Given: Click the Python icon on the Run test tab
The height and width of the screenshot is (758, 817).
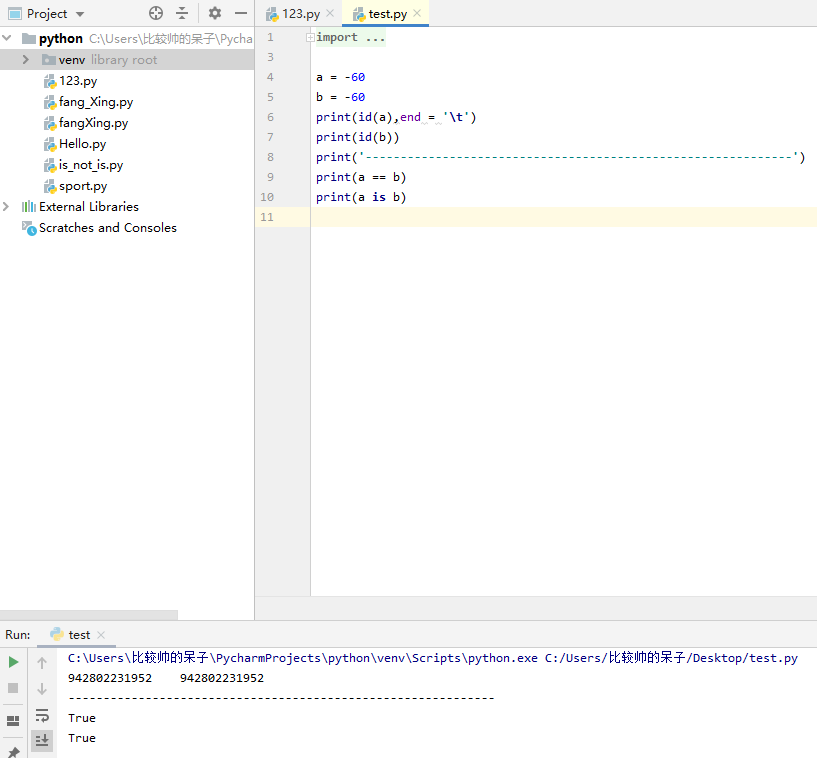Looking at the screenshot, I should [57, 634].
